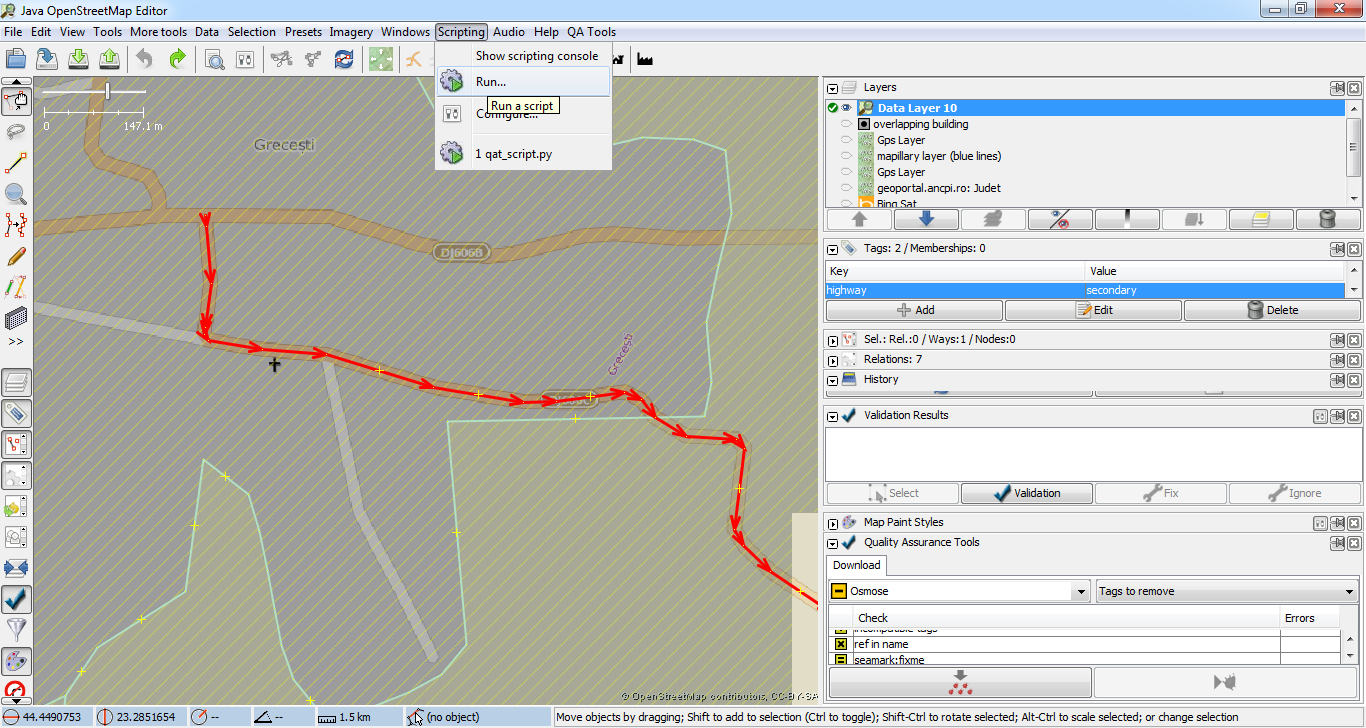Open the Preferences toolbar icon

pyautogui.click(x=245, y=59)
